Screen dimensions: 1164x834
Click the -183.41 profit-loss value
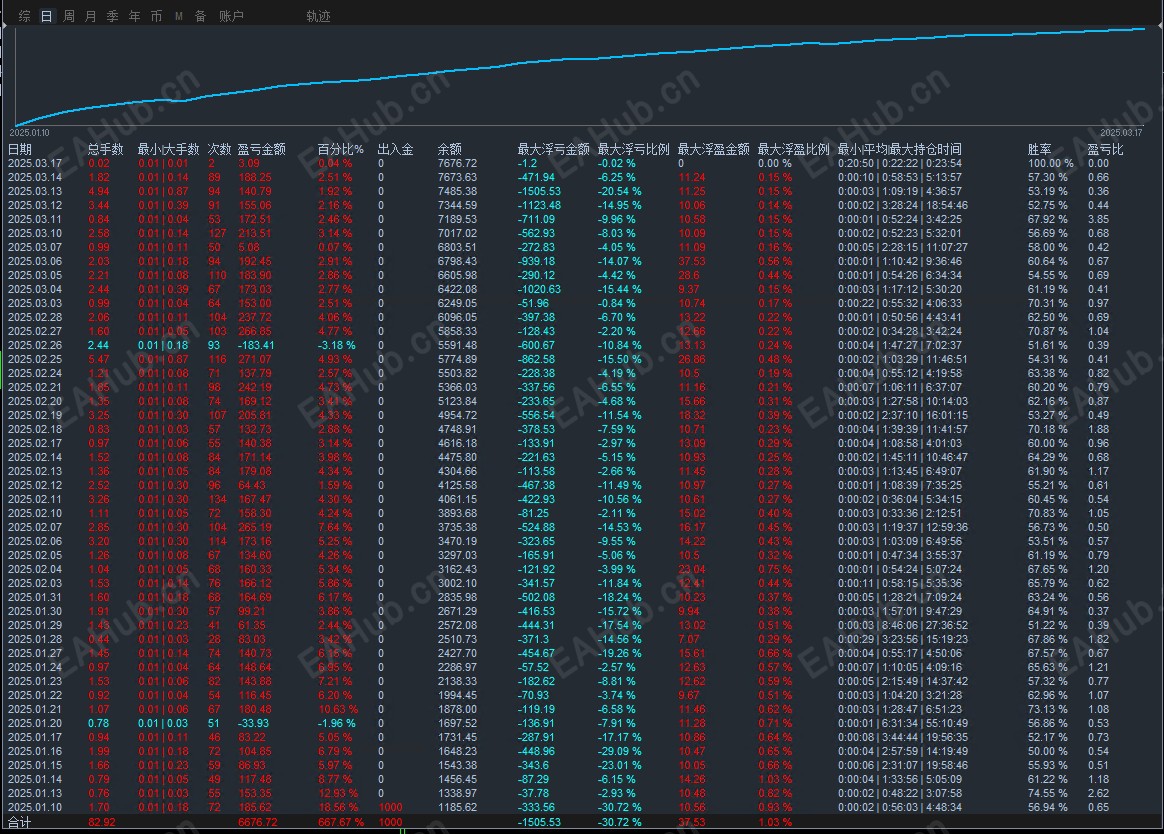255,345
